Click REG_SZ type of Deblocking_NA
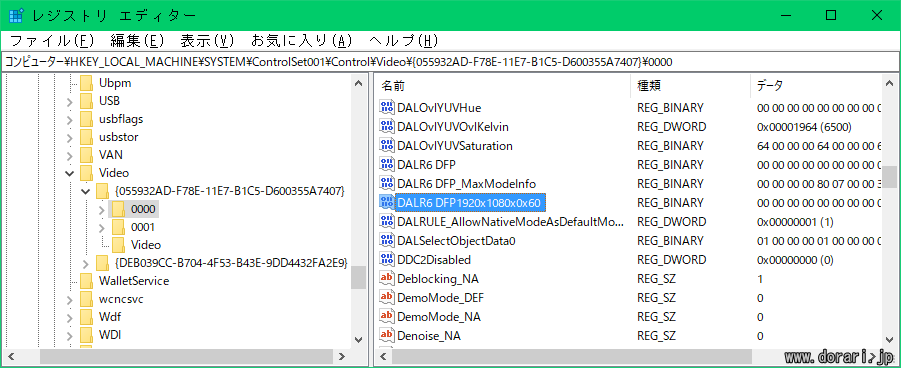 657,278
